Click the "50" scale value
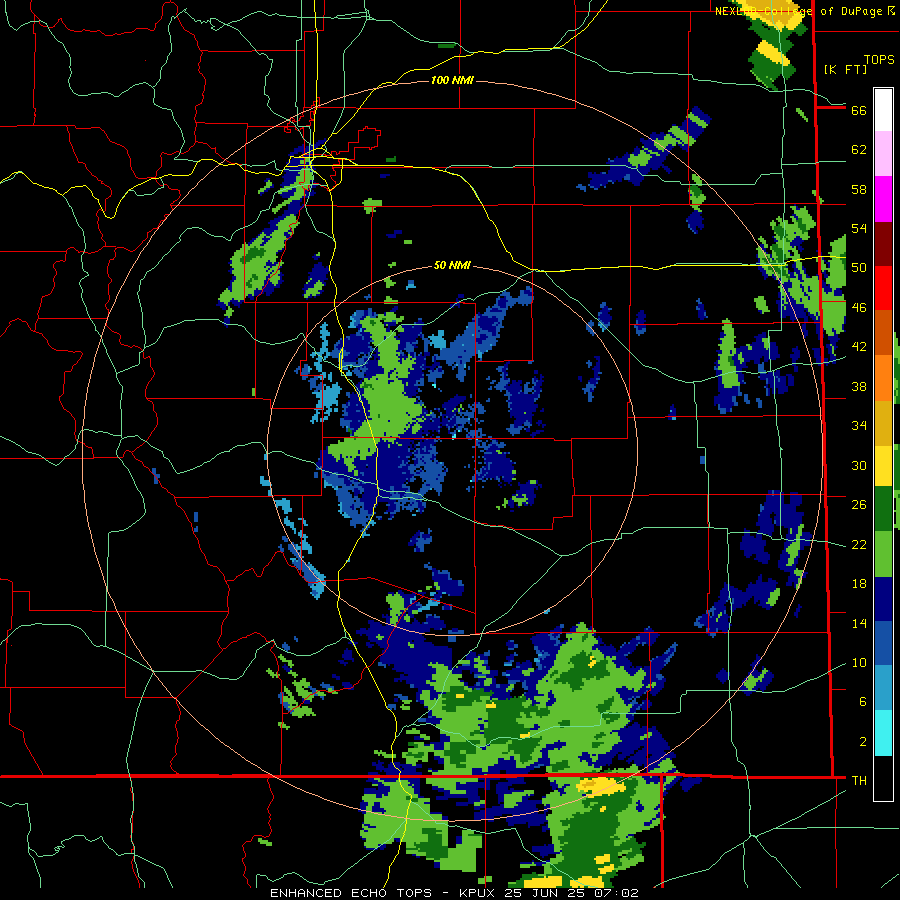900x900 pixels. tap(859, 268)
